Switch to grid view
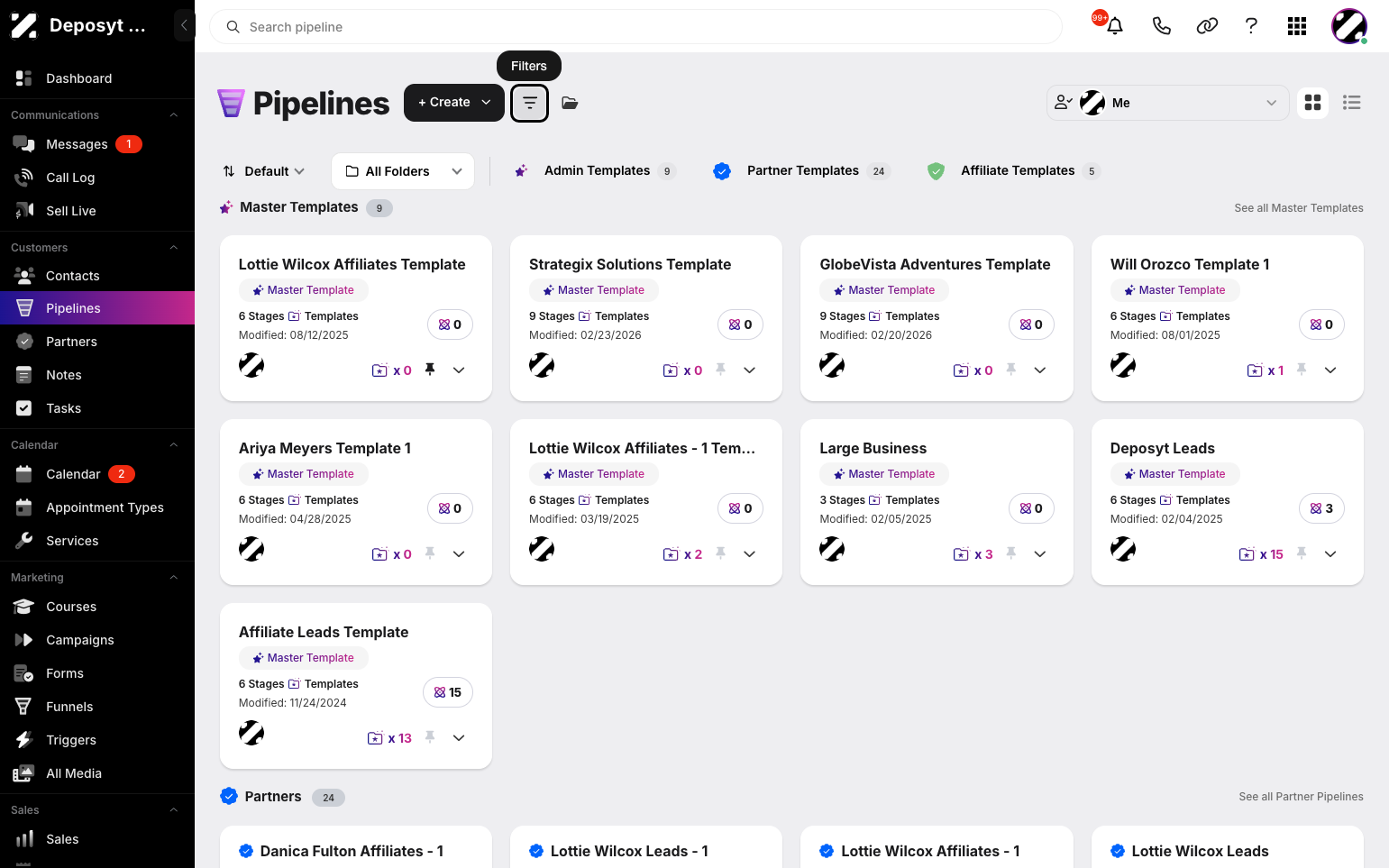 click(x=1313, y=103)
